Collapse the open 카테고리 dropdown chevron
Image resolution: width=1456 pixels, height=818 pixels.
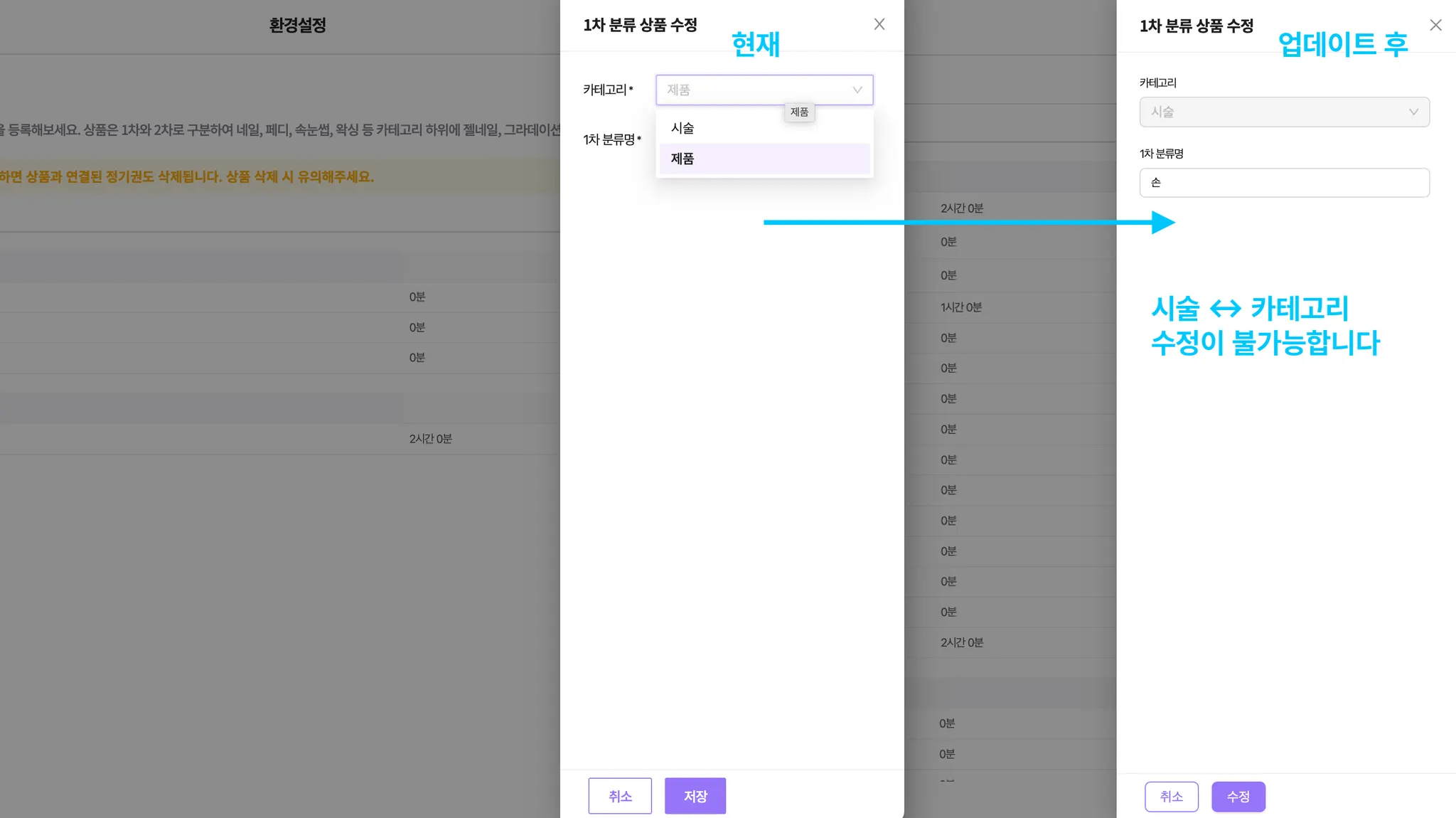coord(857,90)
